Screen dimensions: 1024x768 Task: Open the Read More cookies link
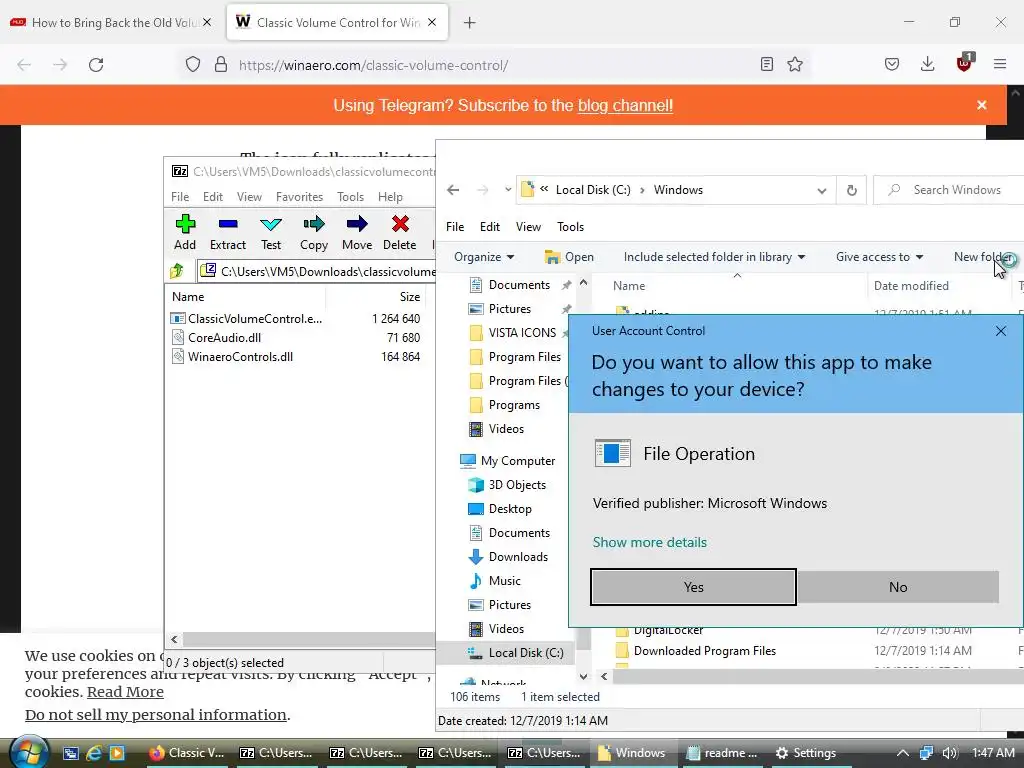[125, 692]
